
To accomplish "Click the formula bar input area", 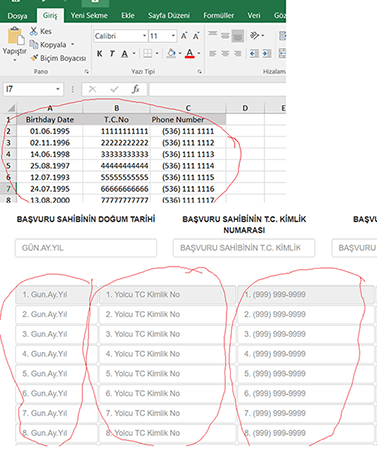I will [x=218, y=89].
